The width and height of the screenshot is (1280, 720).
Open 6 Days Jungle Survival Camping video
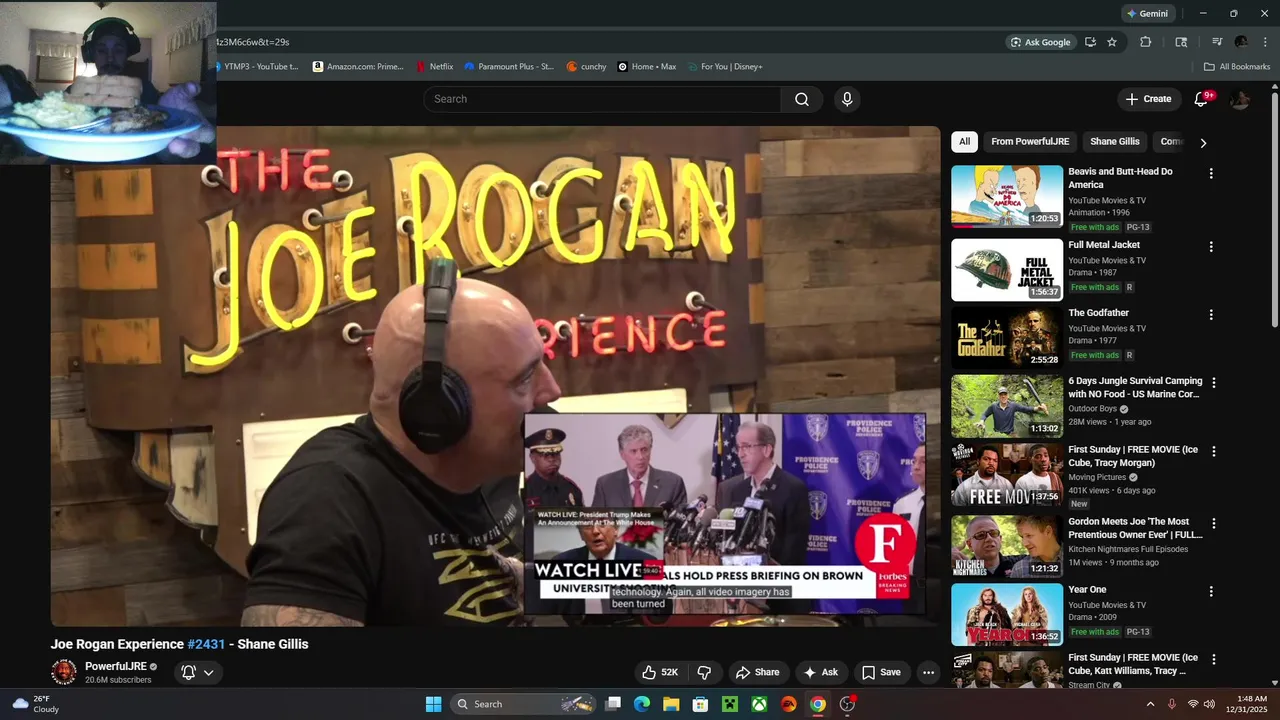pos(1007,406)
